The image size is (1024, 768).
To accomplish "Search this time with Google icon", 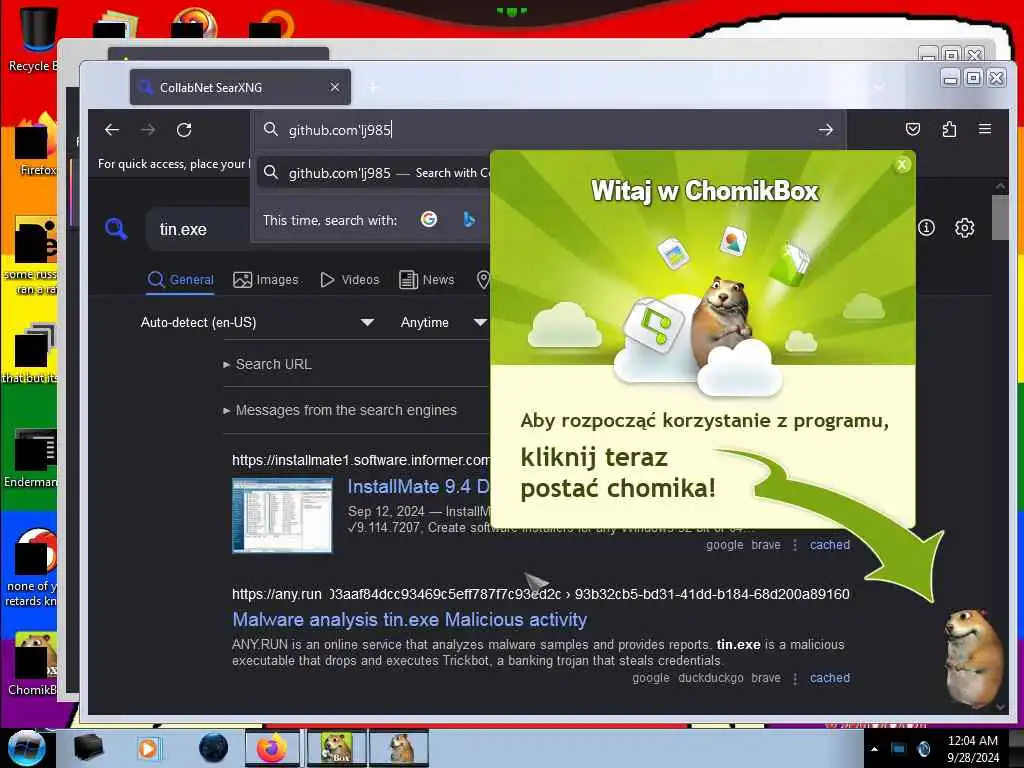I will point(429,219).
